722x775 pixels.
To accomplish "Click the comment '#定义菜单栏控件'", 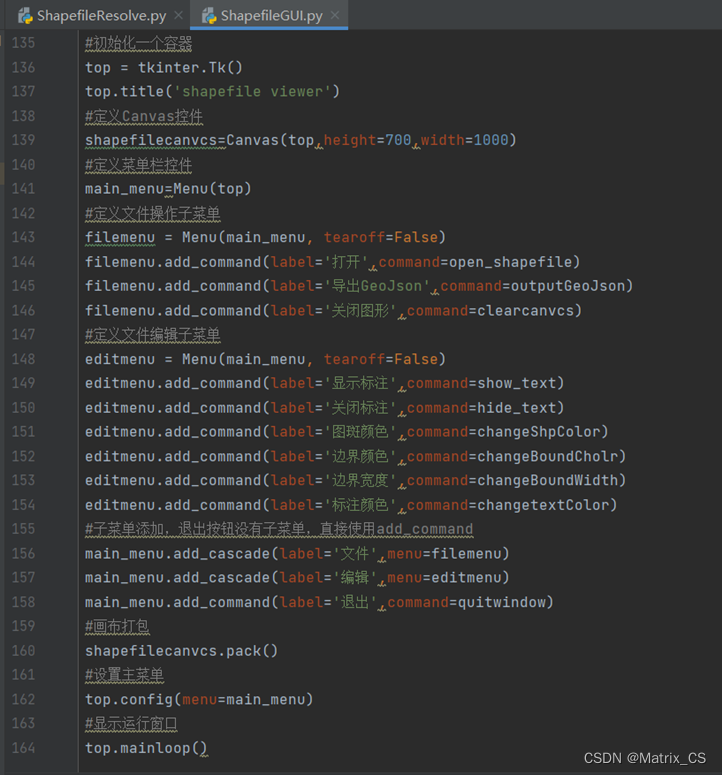I will (138, 165).
